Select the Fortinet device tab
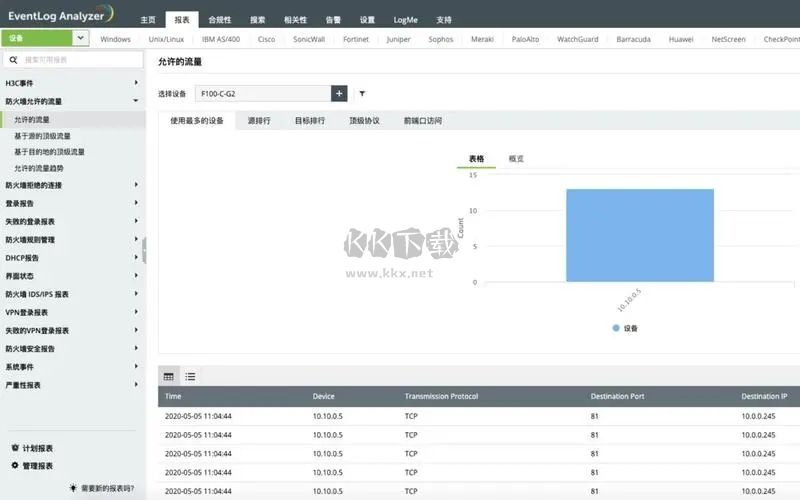Image resolution: width=800 pixels, height=500 pixels. click(x=356, y=39)
